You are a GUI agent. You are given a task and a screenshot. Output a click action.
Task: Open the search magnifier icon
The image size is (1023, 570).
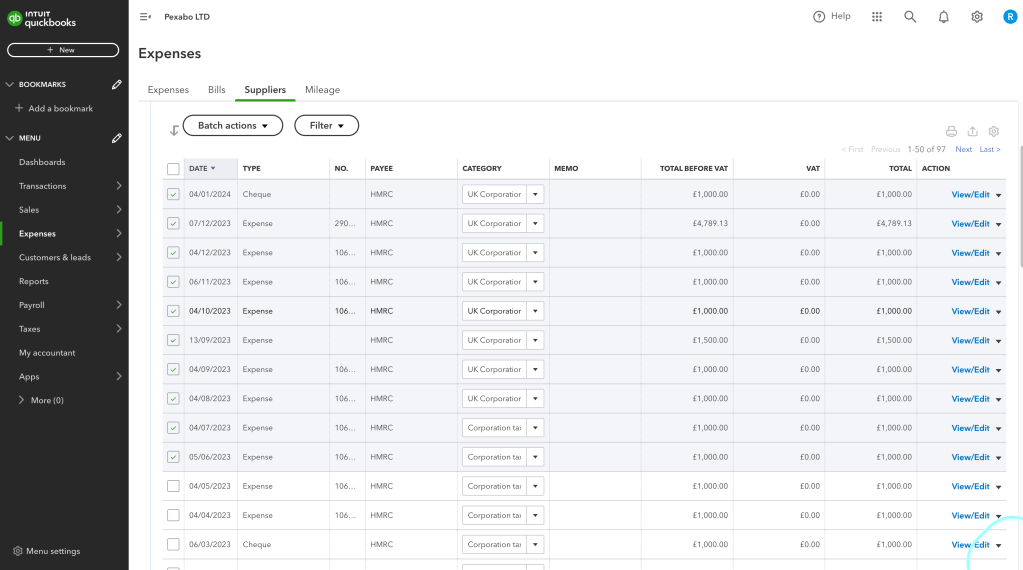tap(910, 17)
